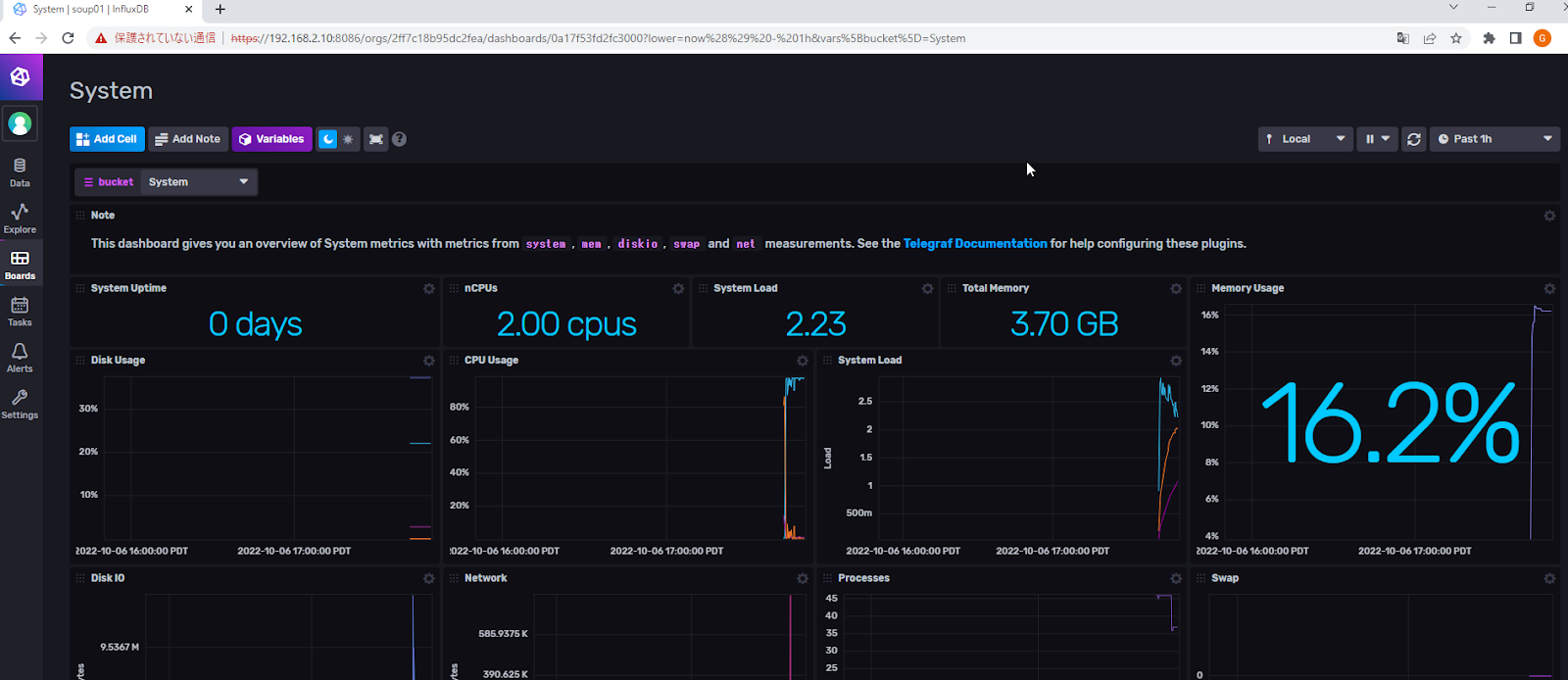Open the Total Memory cell gear menu
Viewport: 1568px width, 680px height.
pos(1176,289)
